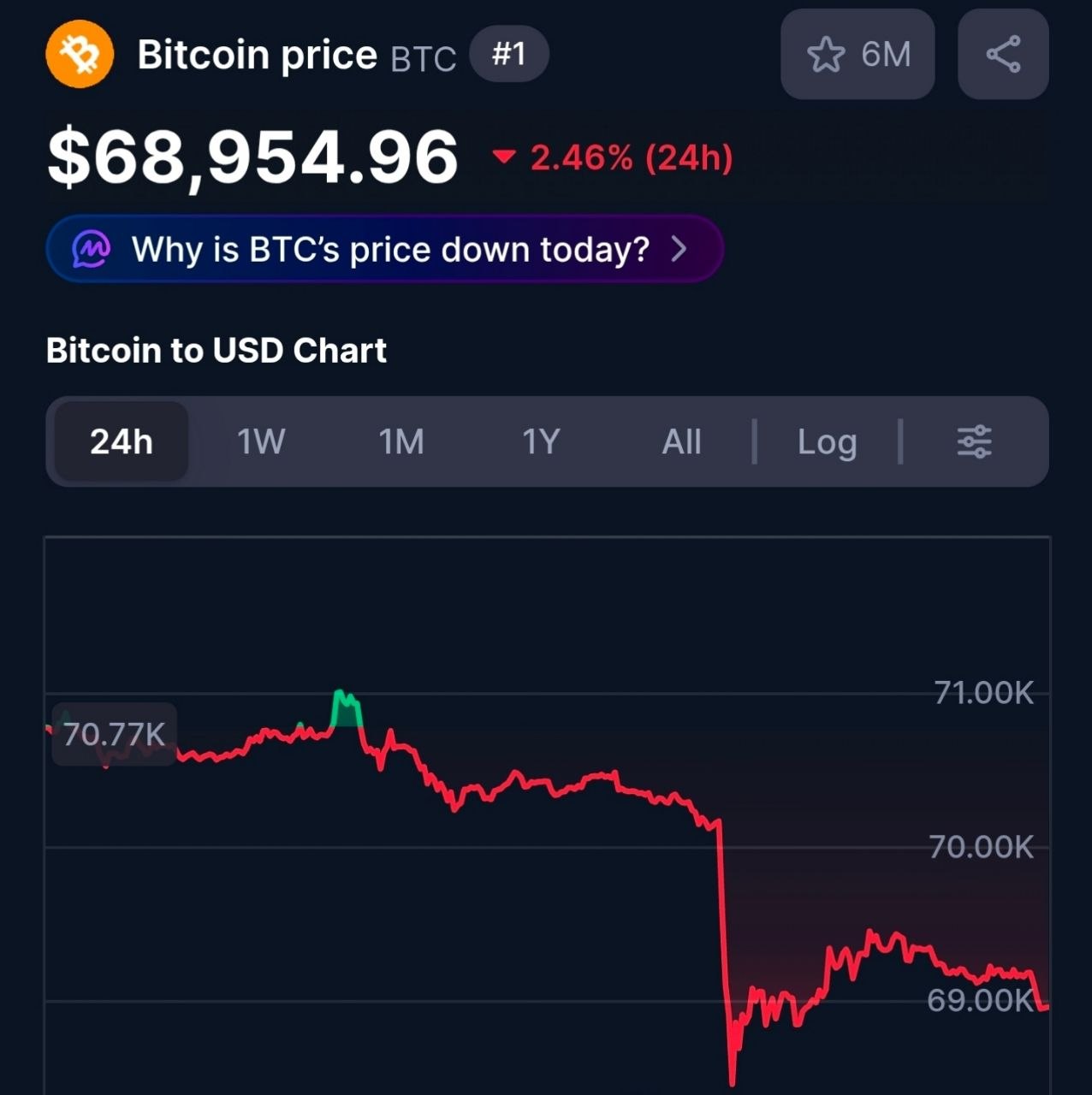Show the 1Y chart range
This screenshot has height=1095, width=1092.
click(x=541, y=442)
